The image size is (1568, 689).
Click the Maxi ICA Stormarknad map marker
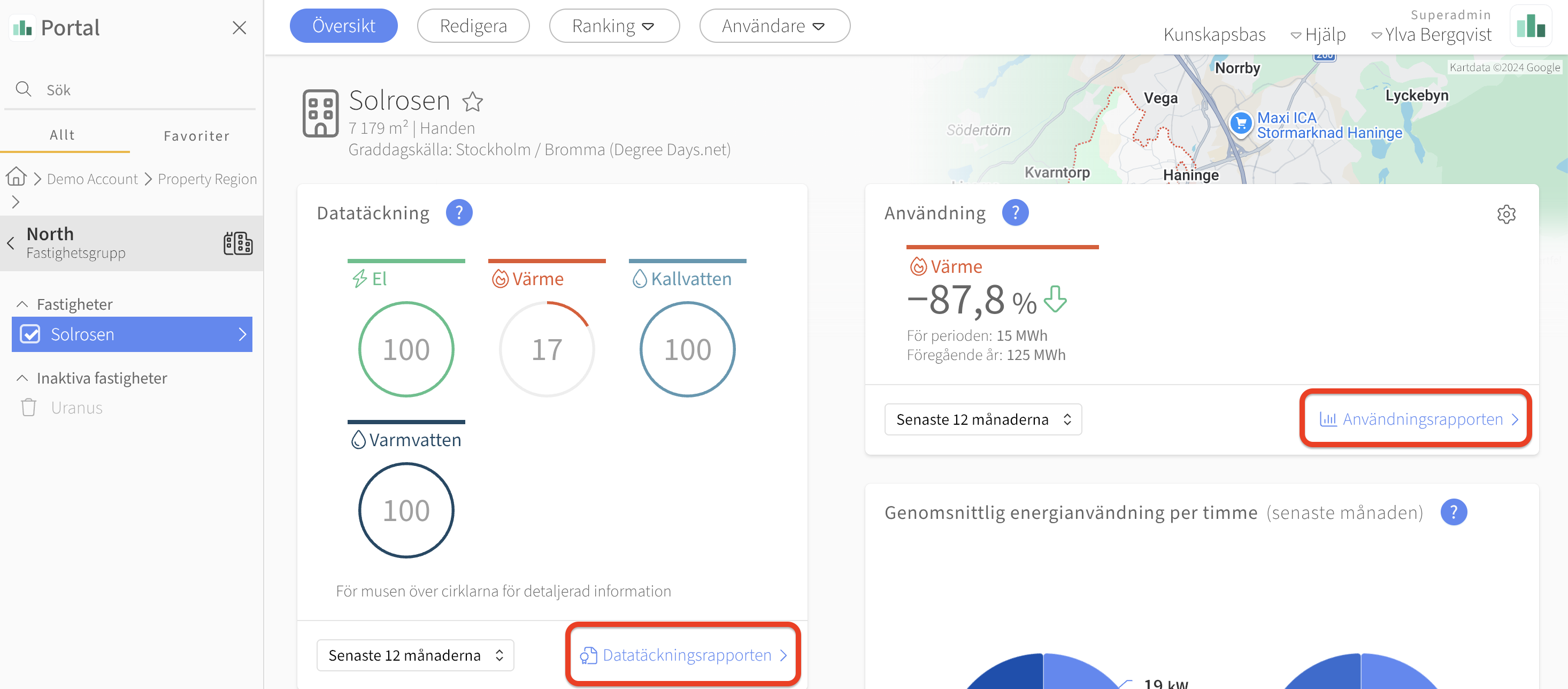tap(1240, 124)
